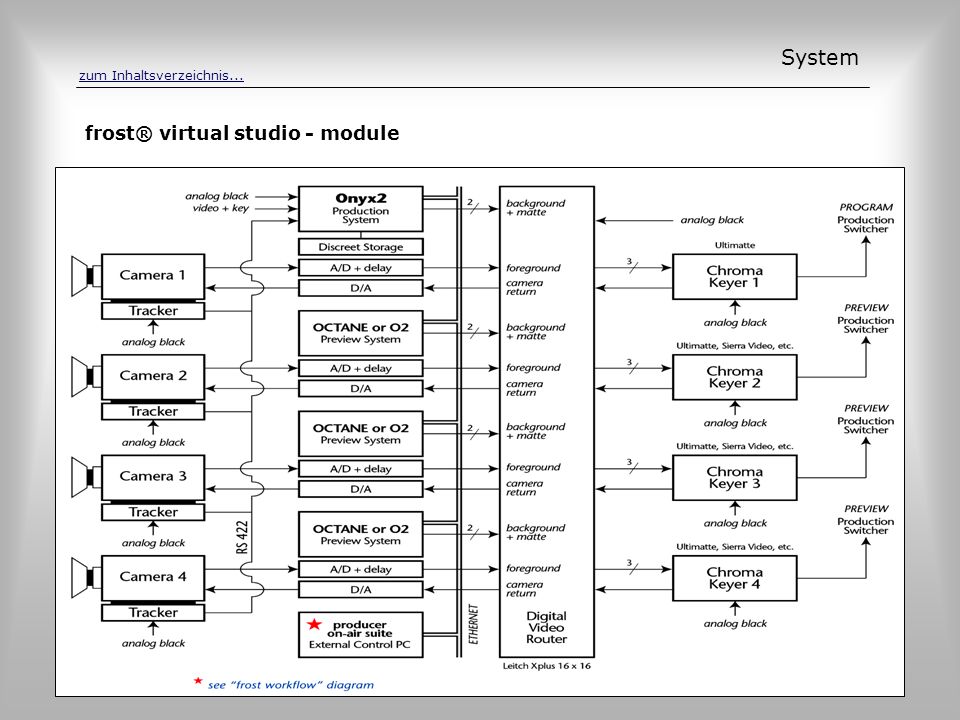Click the lens icon of Camera 4
This screenshot has width=960, height=720.
[86, 577]
